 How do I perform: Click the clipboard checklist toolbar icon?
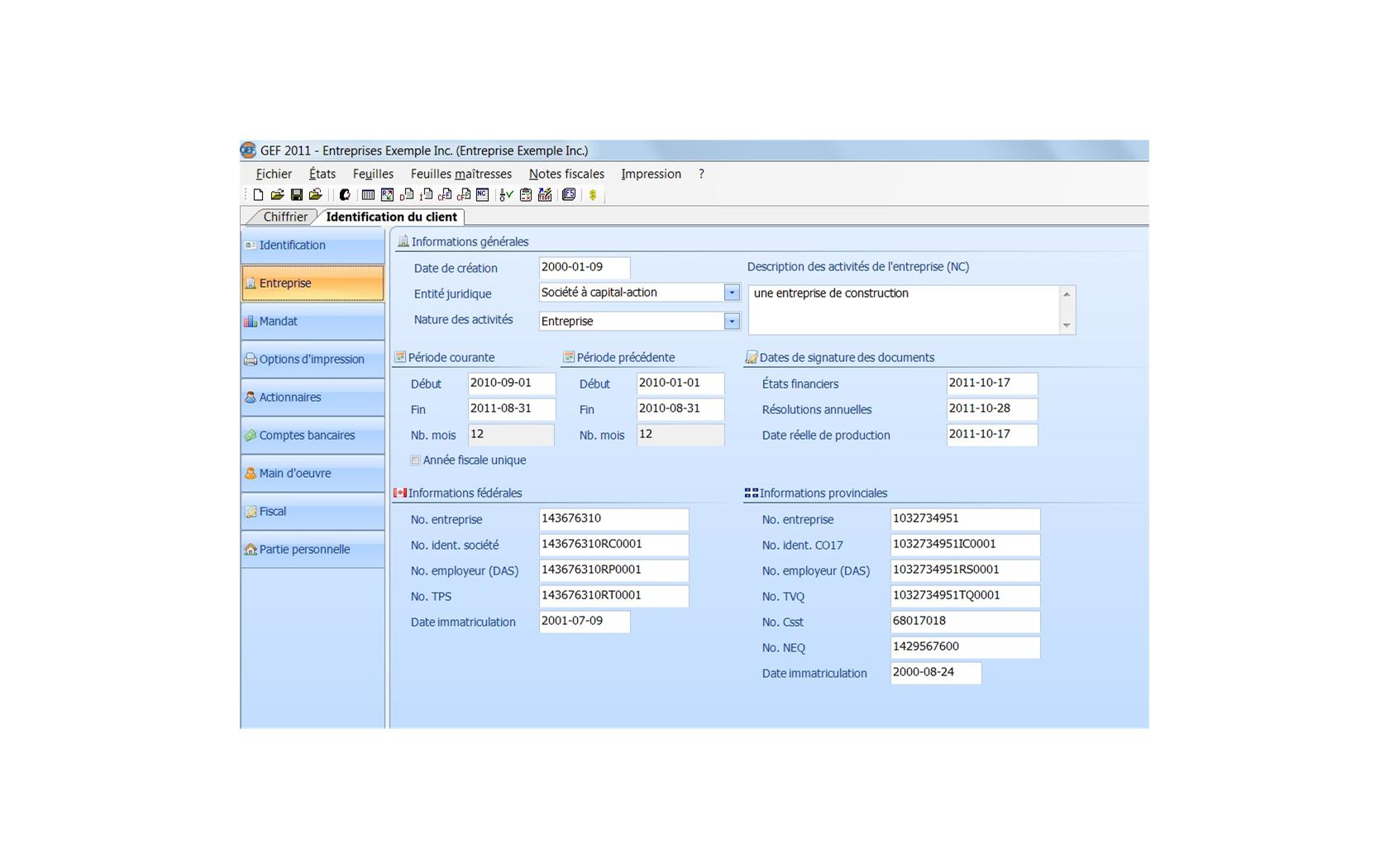525,195
